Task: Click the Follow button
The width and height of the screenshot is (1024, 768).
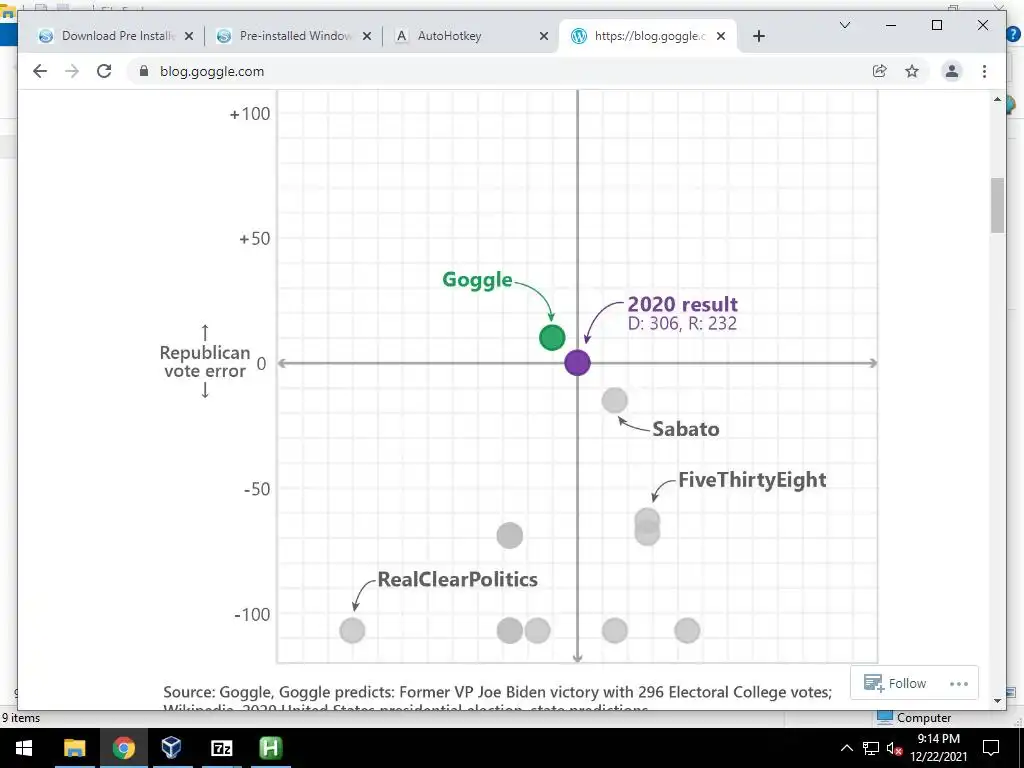Action: (895, 683)
